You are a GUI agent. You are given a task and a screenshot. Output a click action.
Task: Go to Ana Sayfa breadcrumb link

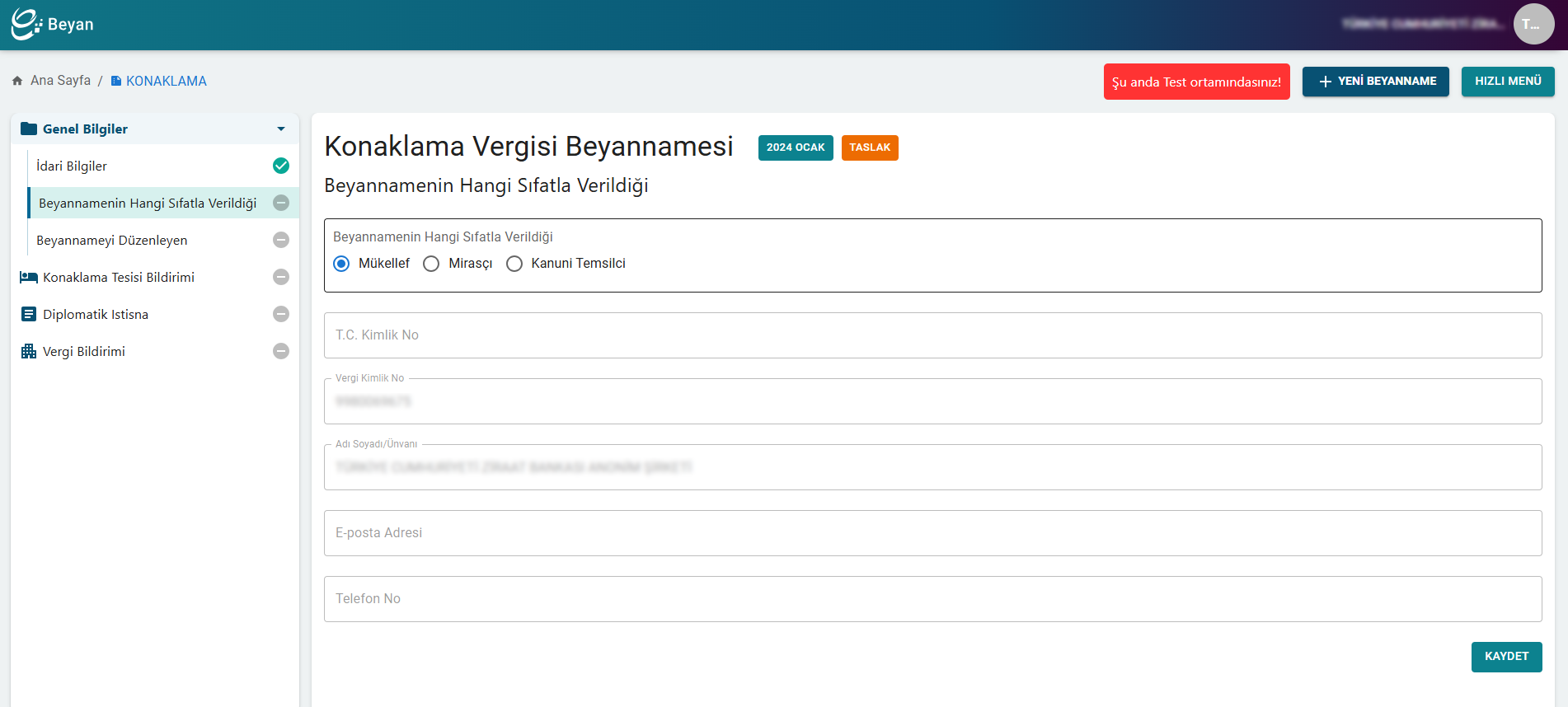coord(60,81)
